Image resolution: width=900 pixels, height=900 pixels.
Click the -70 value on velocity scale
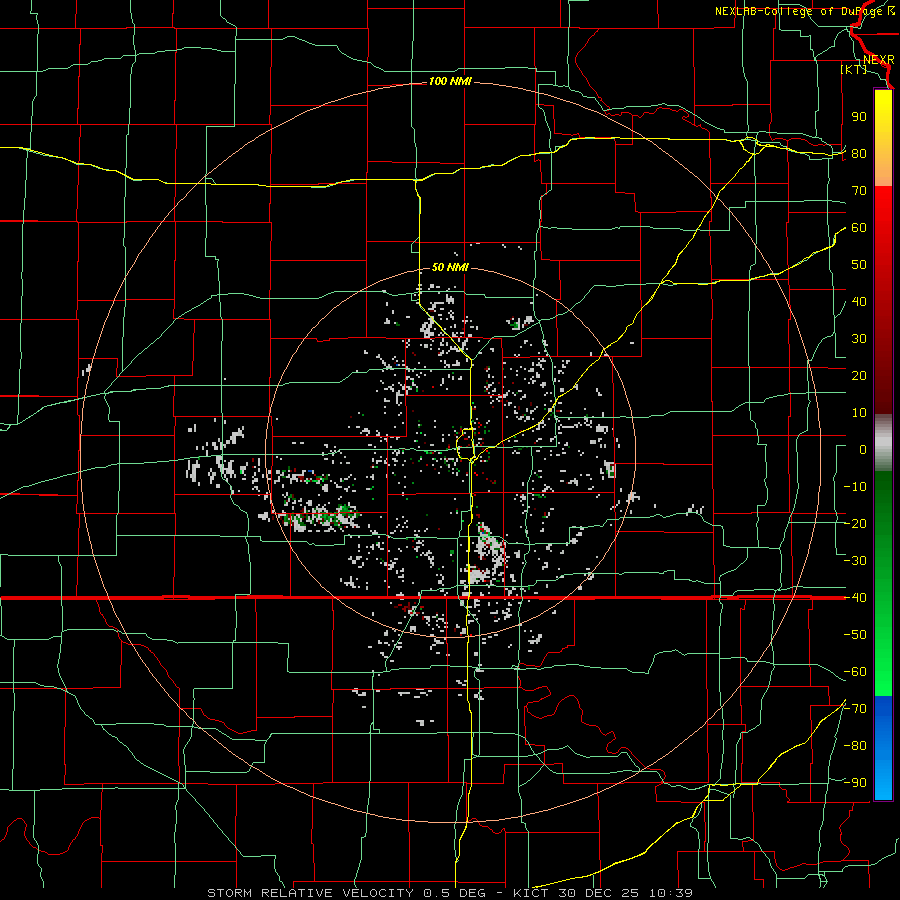pyautogui.click(x=855, y=709)
